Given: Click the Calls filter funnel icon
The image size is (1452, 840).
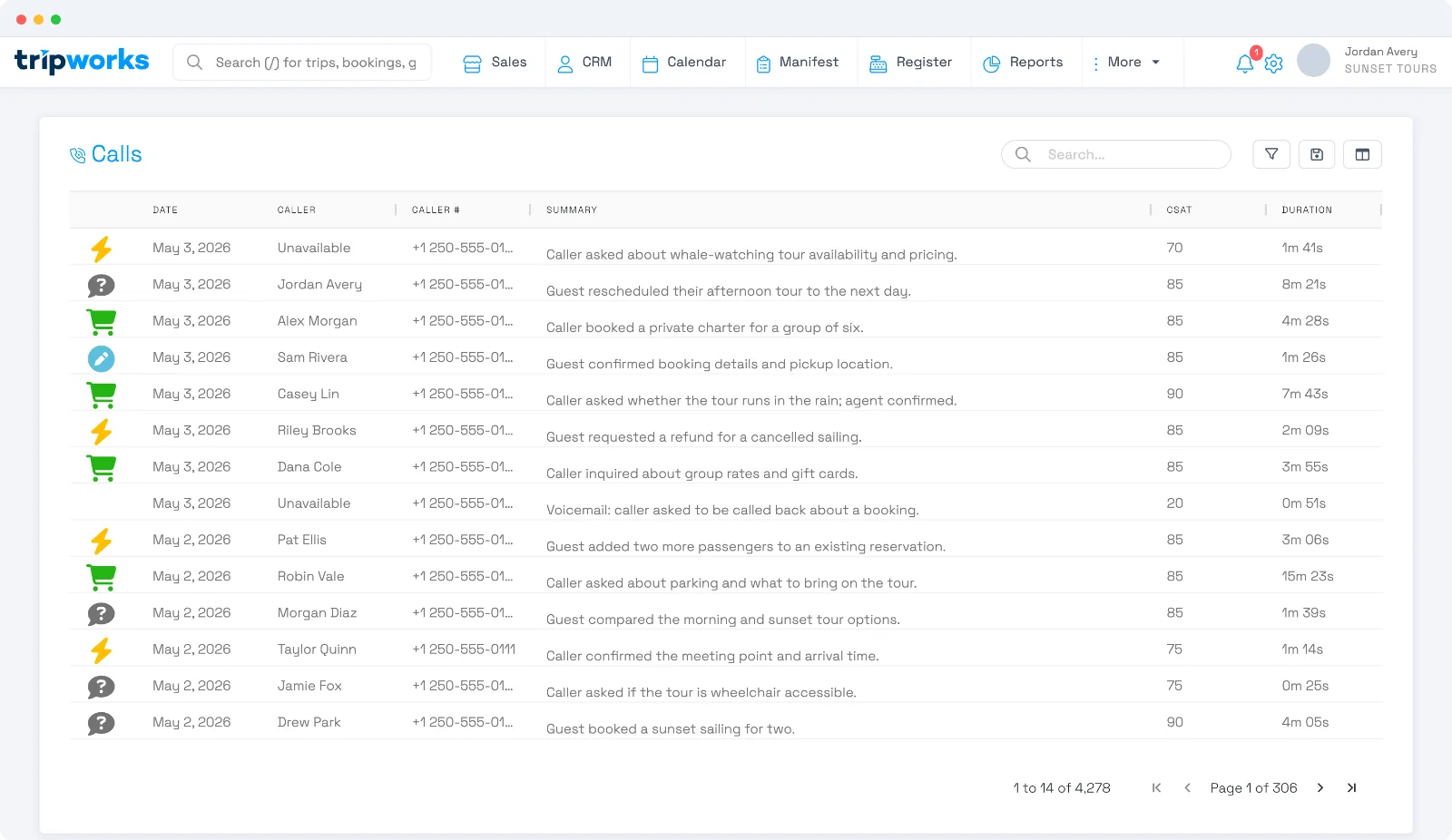Looking at the screenshot, I should (1271, 154).
